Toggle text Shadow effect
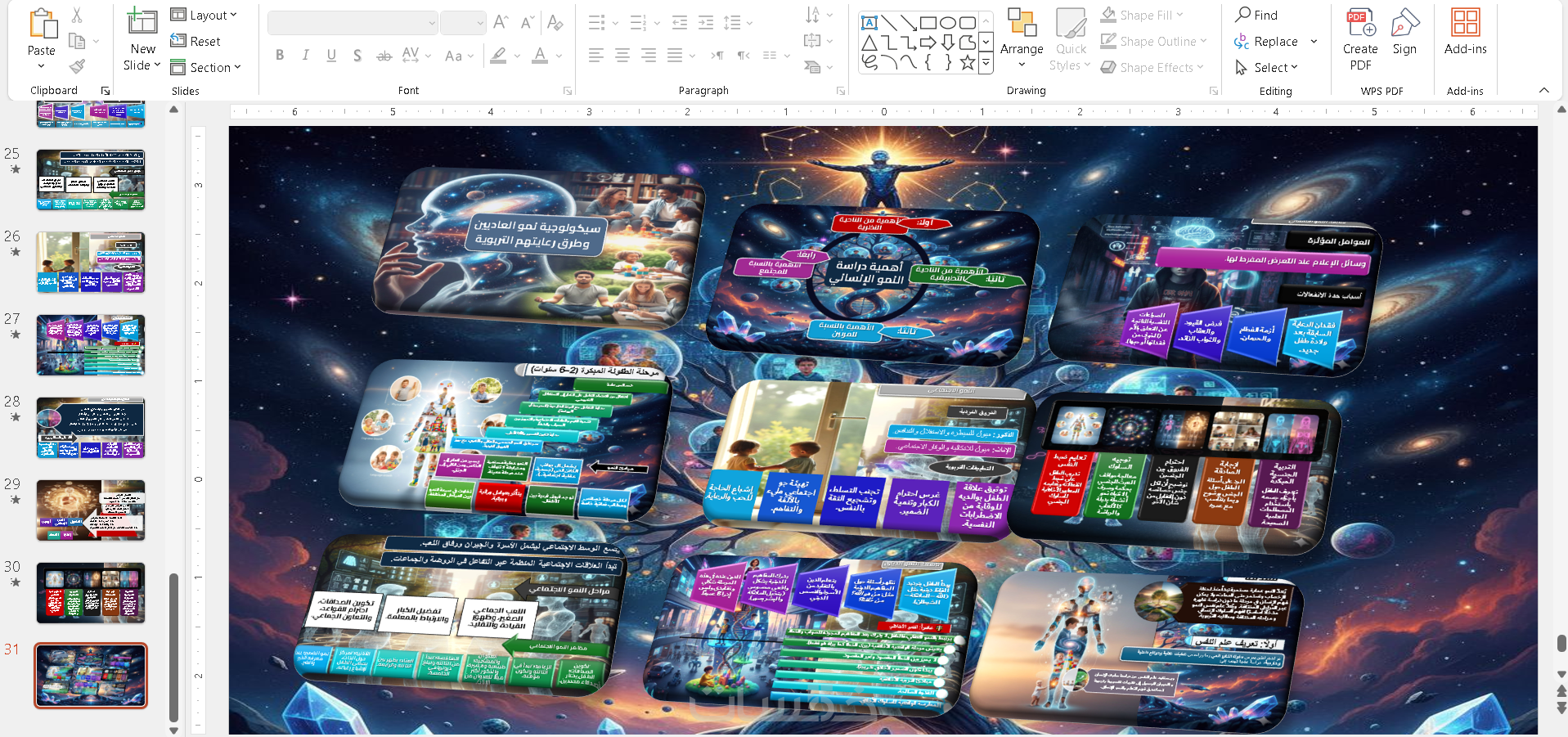The width and height of the screenshot is (1568, 737). point(357,56)
